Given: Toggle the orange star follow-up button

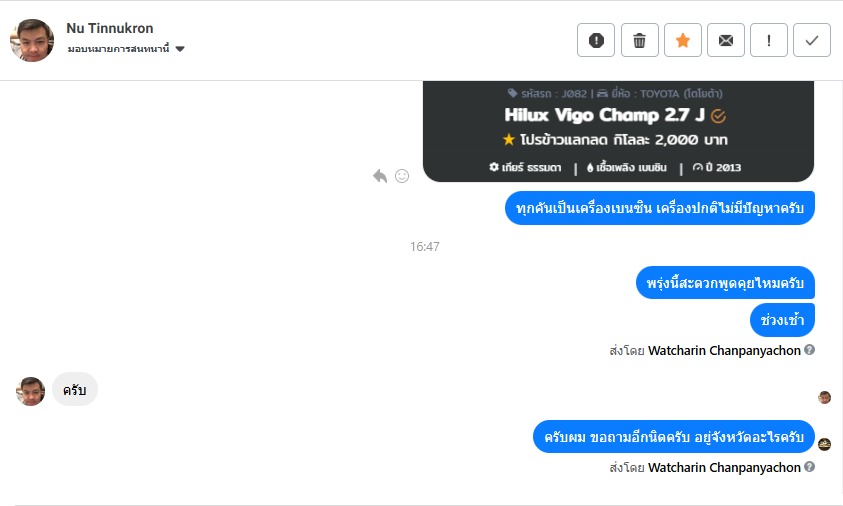Looking at the screenshot, I should coord(683,40).
